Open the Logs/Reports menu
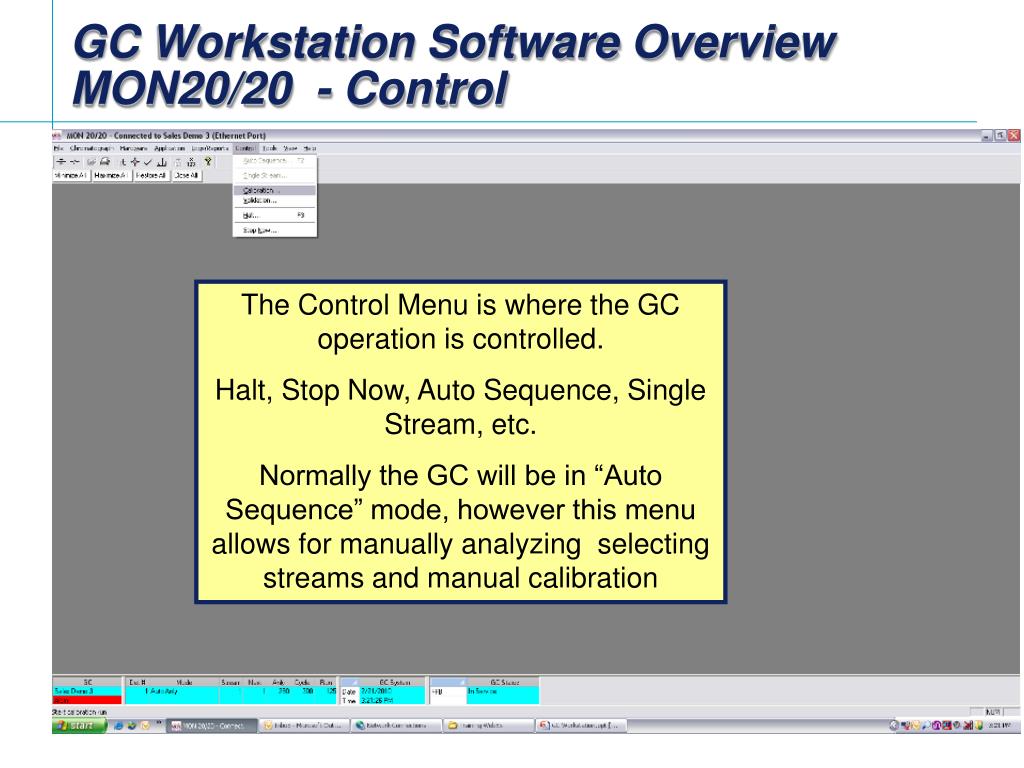 [210, 148]
